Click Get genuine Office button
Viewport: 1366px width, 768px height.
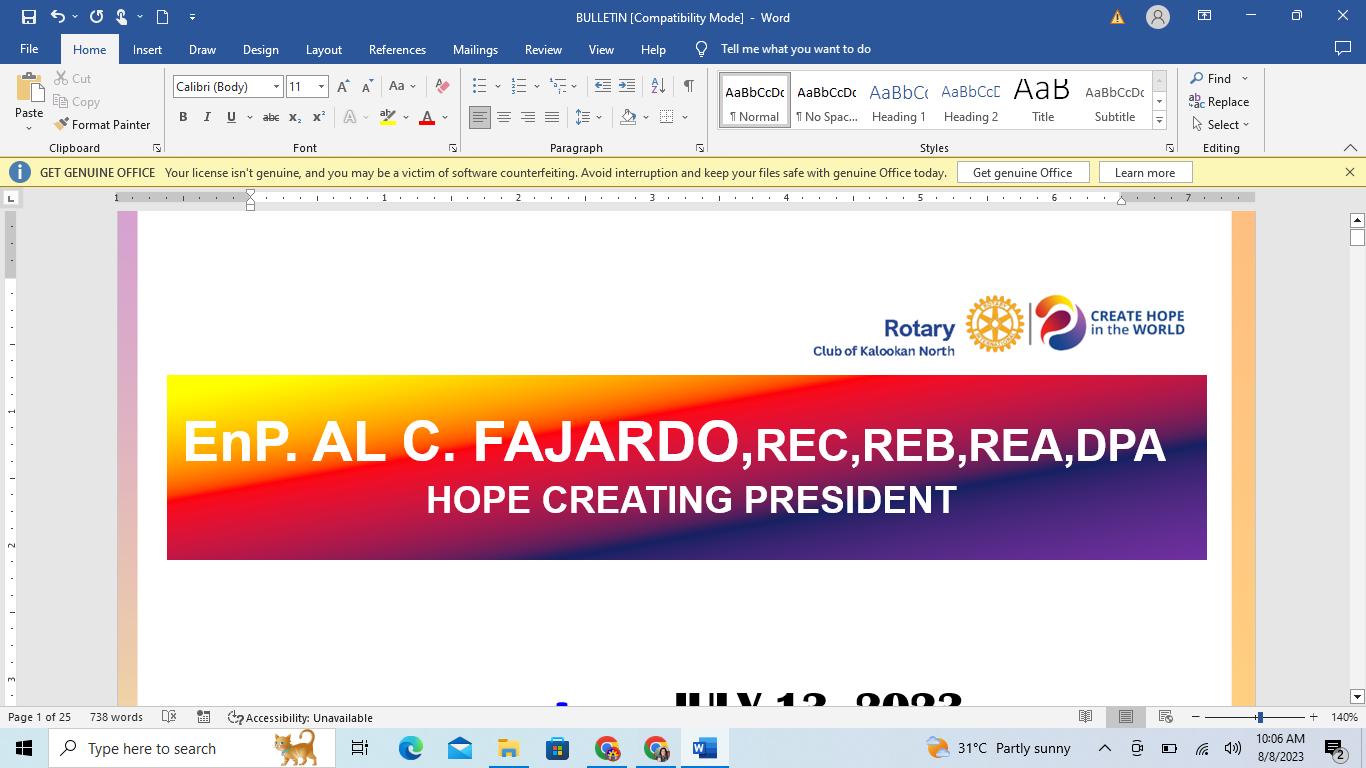1022,173
